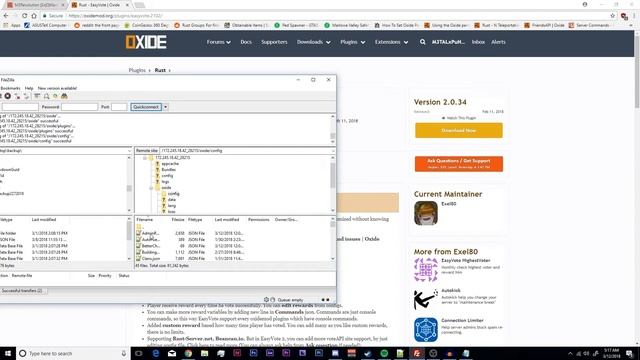Open Chrome from the taskbar
The width and height of the screenshot is (640, 360).
click(x=188, y=353)
